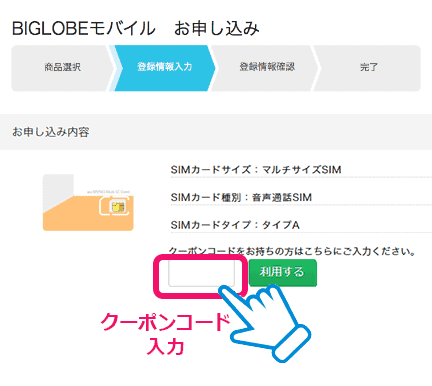Click the coupon code input field
This screenshot has width=432, height=386.
click(x=201, y=273)
